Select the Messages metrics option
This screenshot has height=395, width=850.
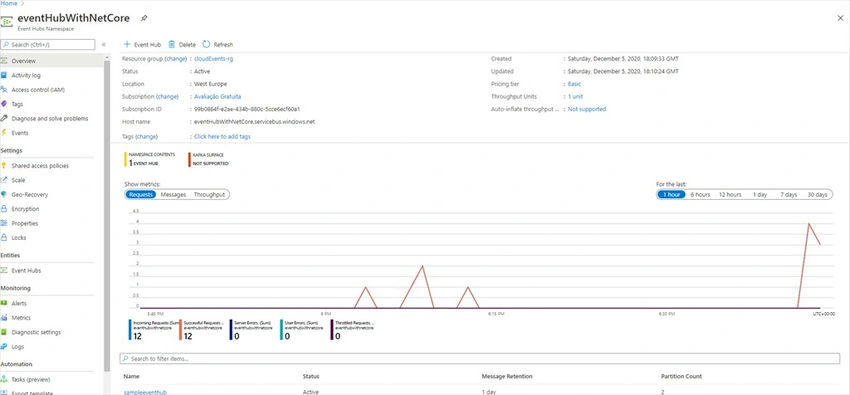pyautogui.click(x=173, y=195)
